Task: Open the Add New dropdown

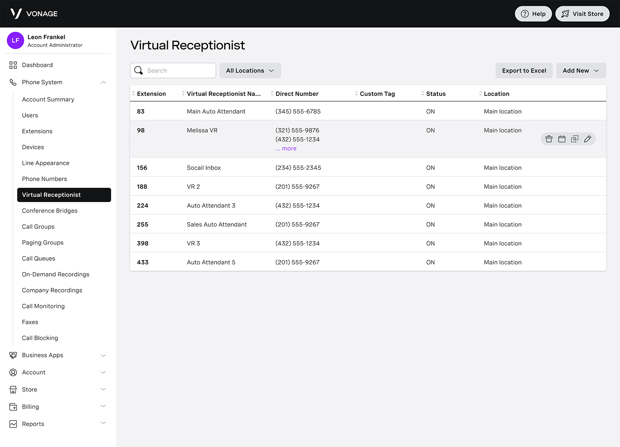Action: 581,71
